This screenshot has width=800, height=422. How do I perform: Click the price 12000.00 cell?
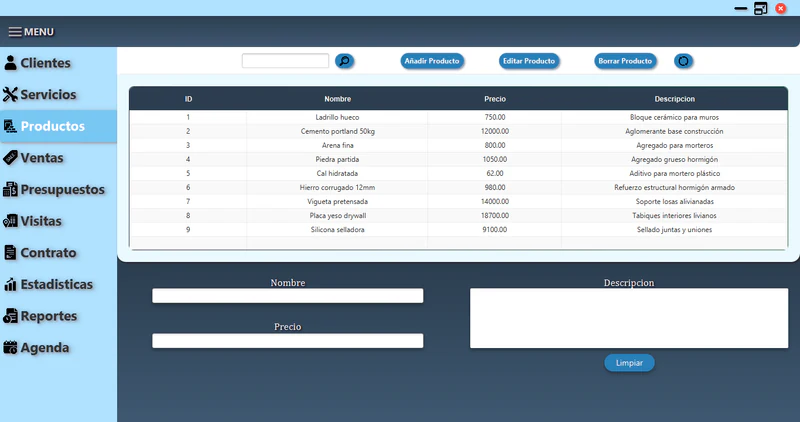pos(495,131)
